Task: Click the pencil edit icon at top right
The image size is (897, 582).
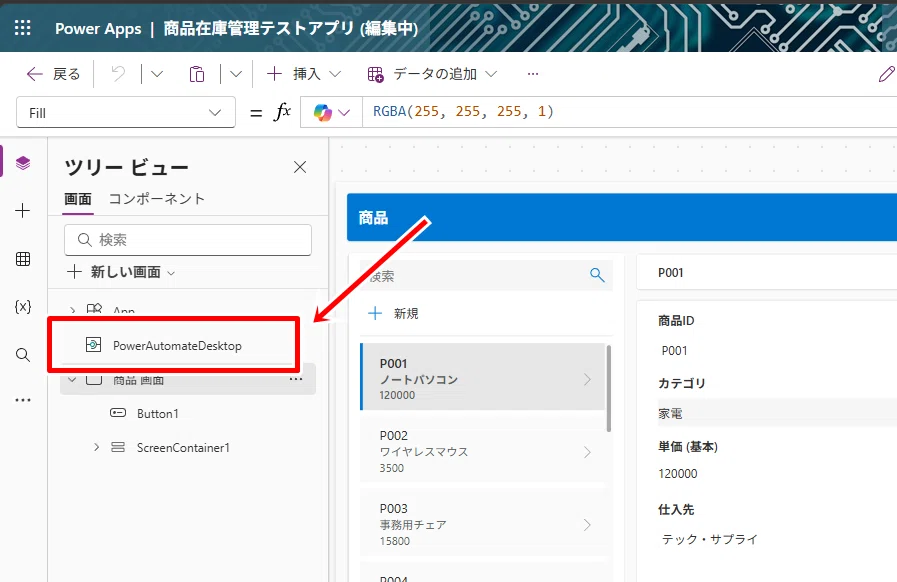Action: [x=886, y=74]
